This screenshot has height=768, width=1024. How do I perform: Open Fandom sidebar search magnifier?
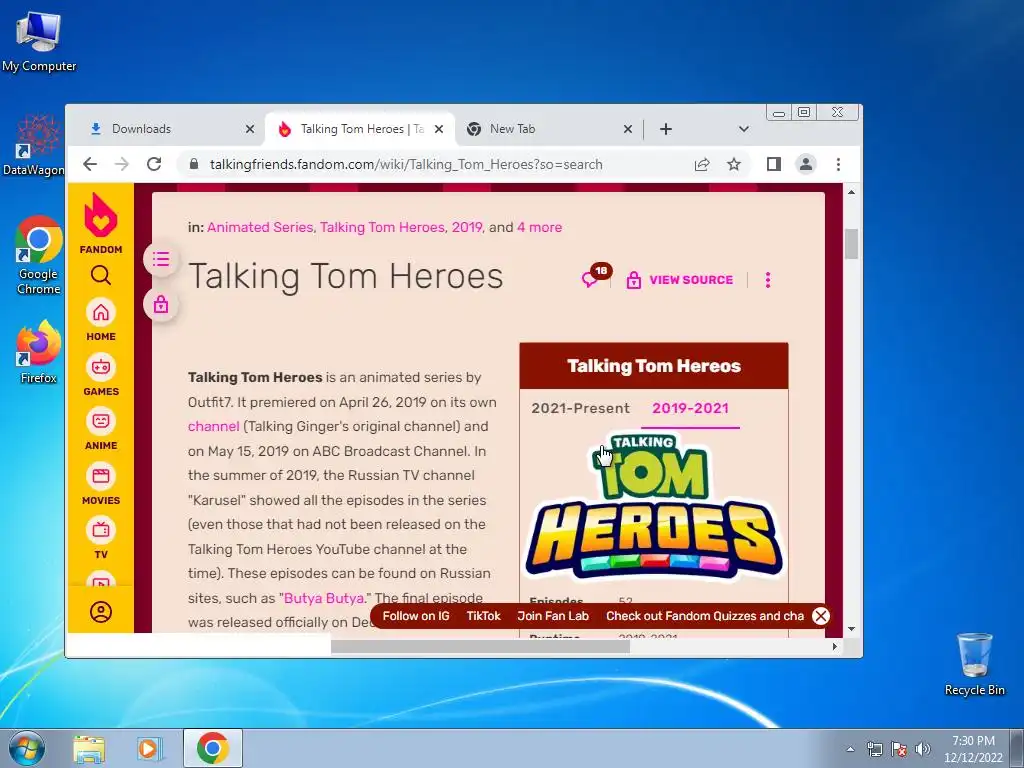101,275
